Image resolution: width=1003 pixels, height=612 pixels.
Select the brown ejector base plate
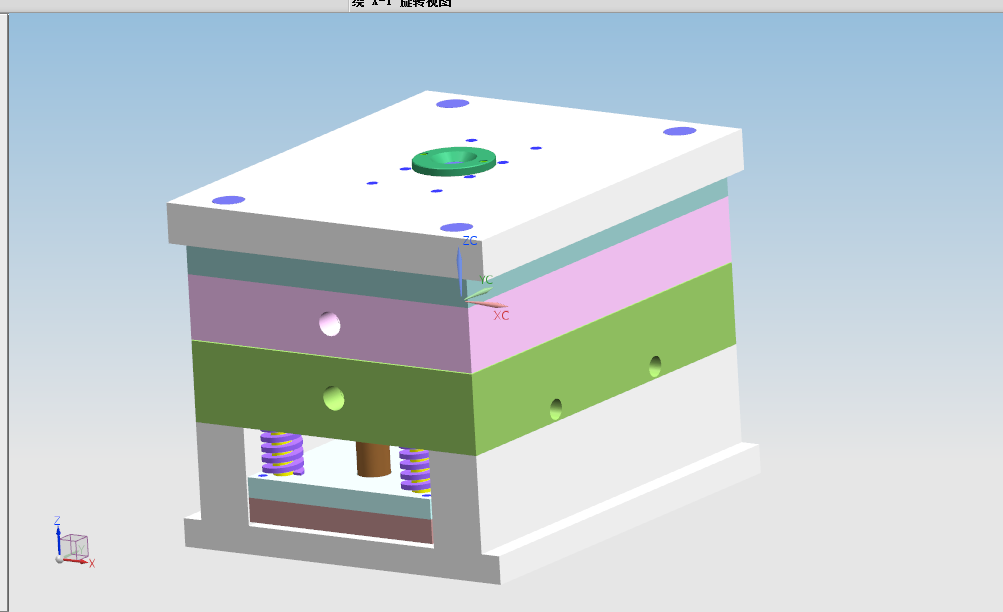(340, 521)
